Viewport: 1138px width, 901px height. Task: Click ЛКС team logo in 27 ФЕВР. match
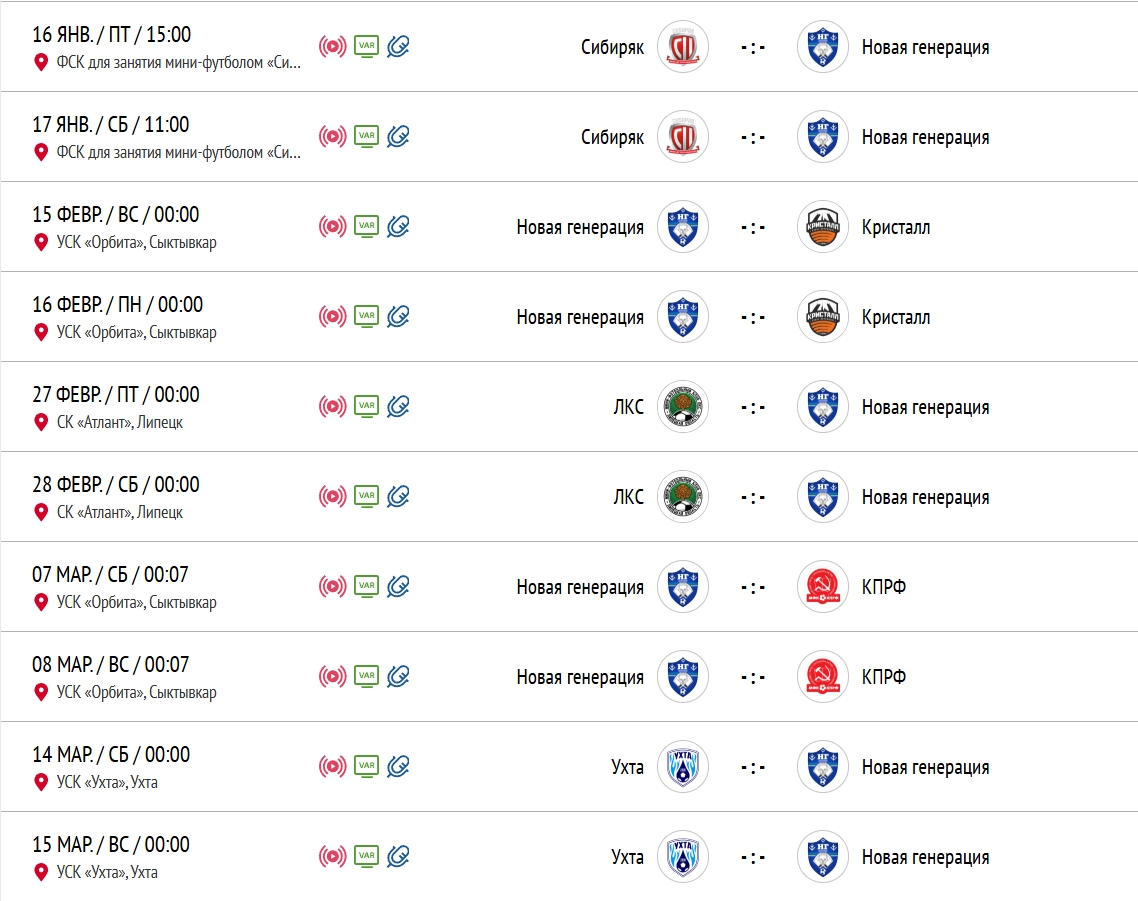[x=683, y=407]
